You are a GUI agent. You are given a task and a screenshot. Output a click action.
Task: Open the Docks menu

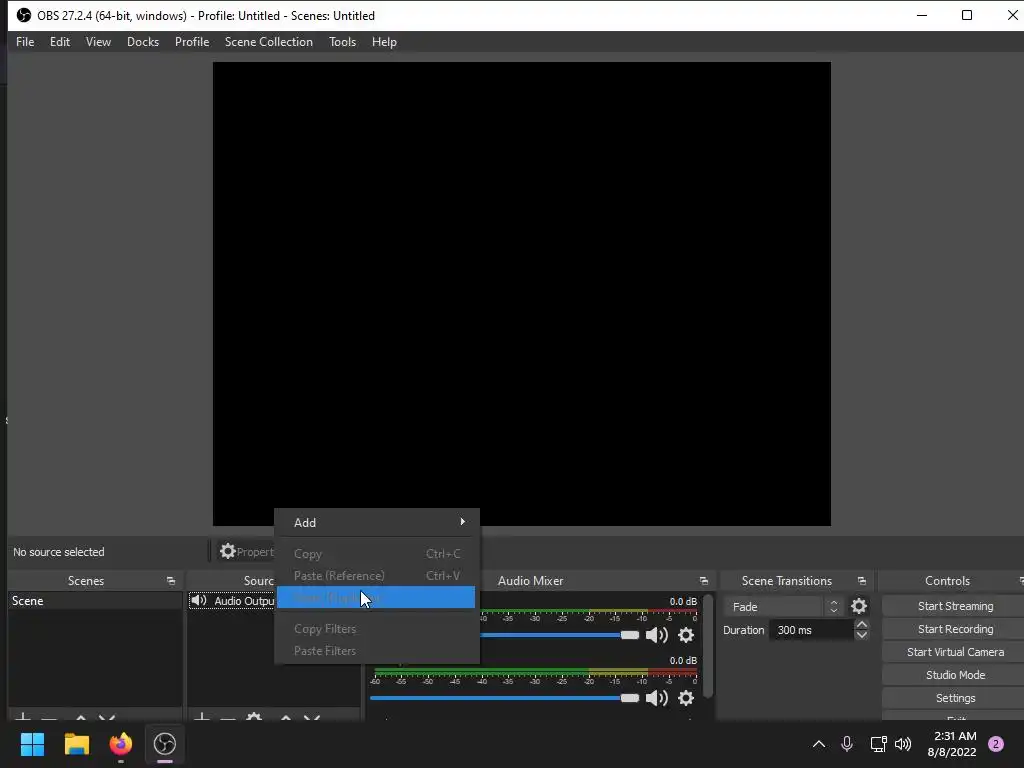point(142,42)
